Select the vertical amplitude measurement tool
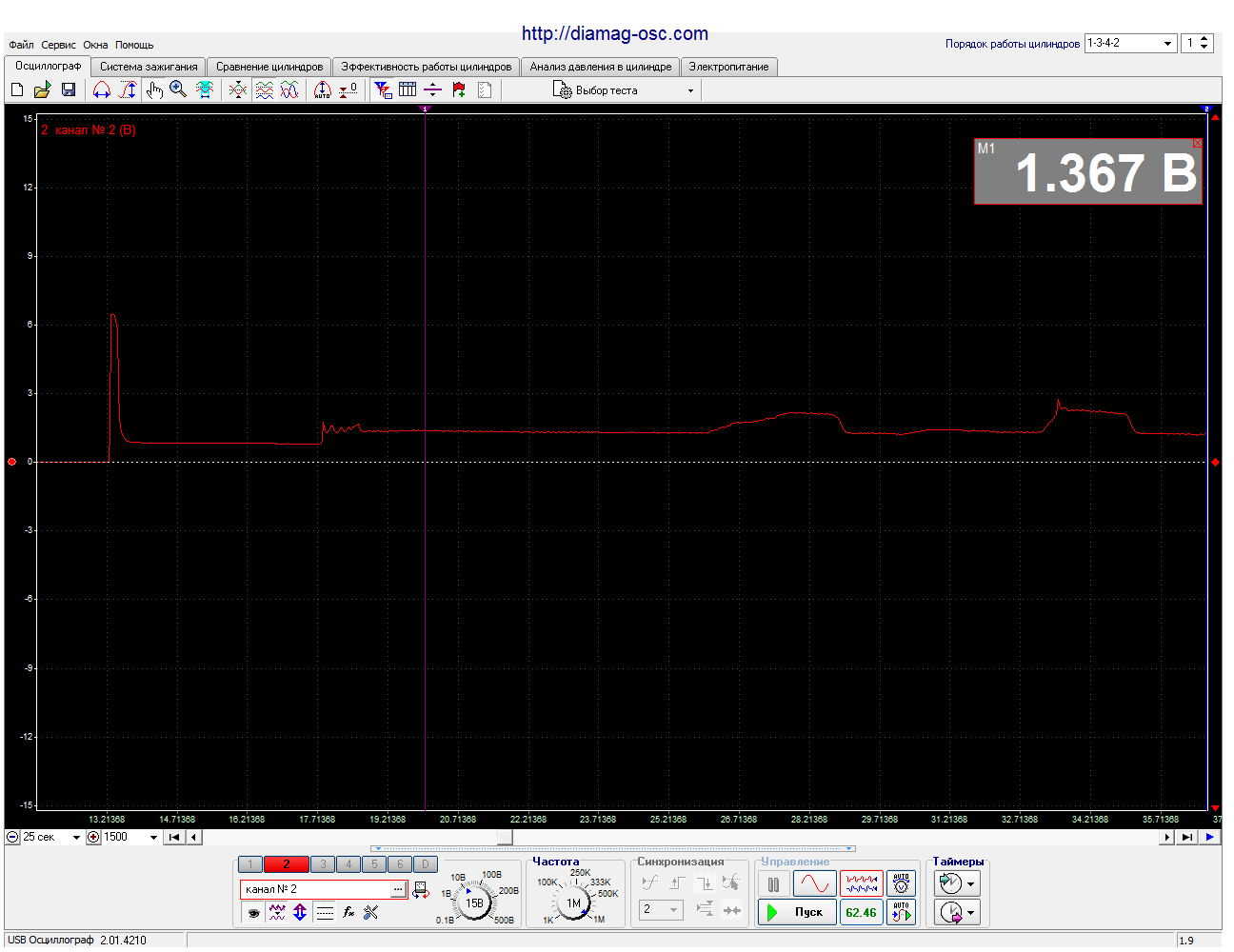Viewport: 1234px width, 952px height. pyautogui.click(x=128, y=89)
